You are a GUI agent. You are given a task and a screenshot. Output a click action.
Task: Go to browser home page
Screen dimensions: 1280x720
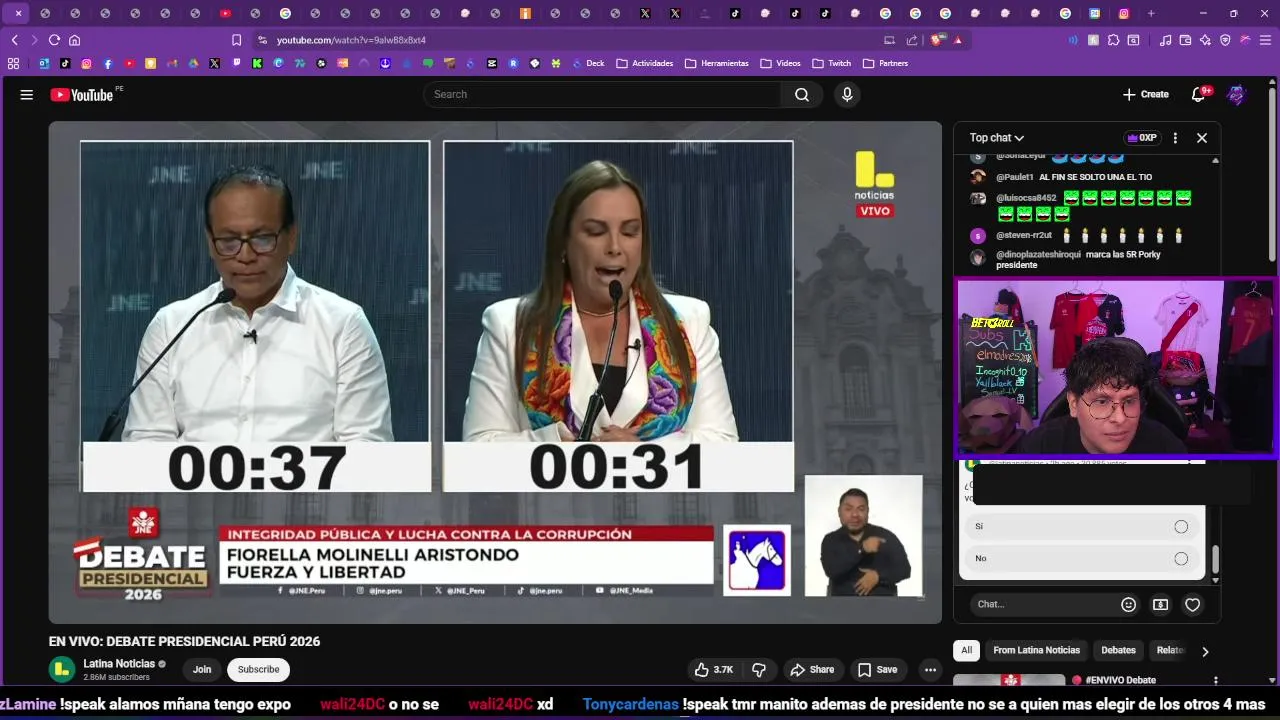[x=74, y=40]
